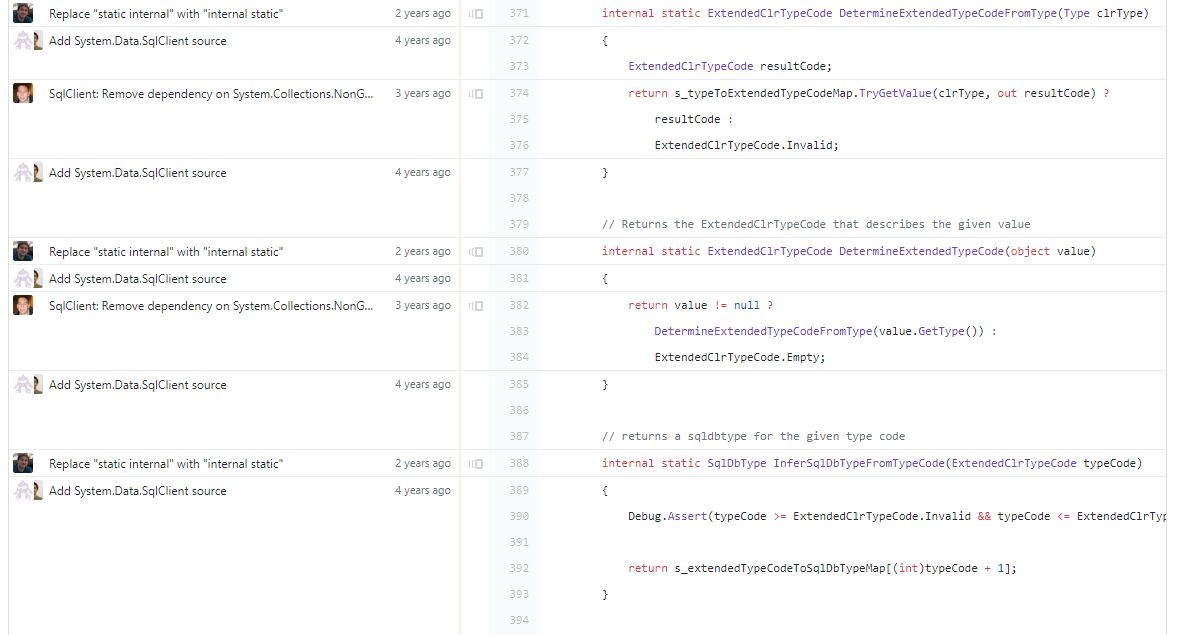Open author avatar for line 382 commit

pos(23,305)
